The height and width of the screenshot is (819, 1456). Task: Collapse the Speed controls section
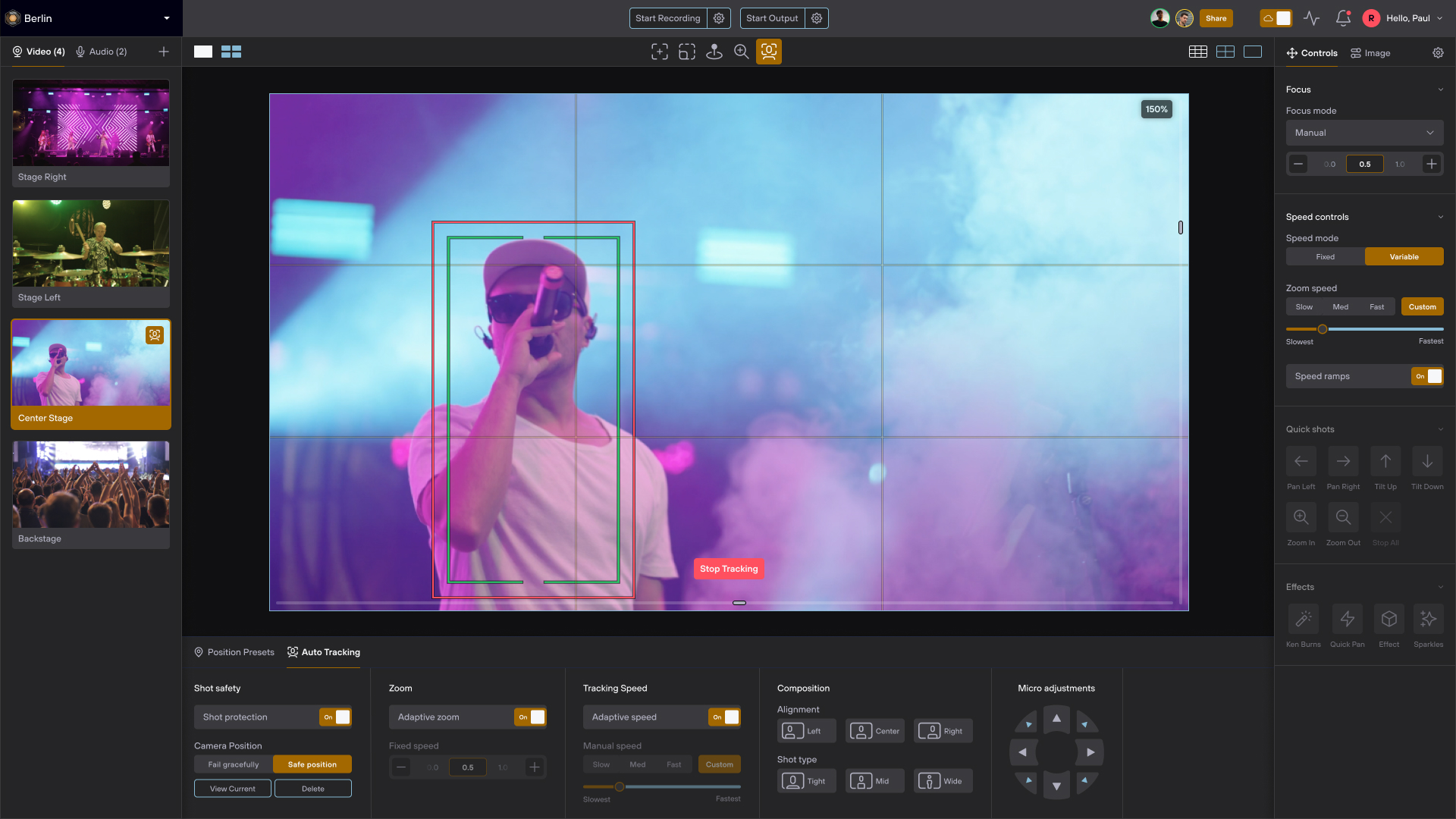point(1440,217)
